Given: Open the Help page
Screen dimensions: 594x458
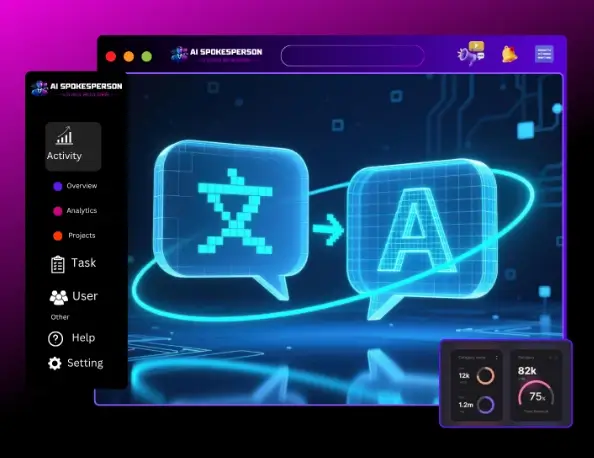Looking at the screenshot, I should point(83,338).
